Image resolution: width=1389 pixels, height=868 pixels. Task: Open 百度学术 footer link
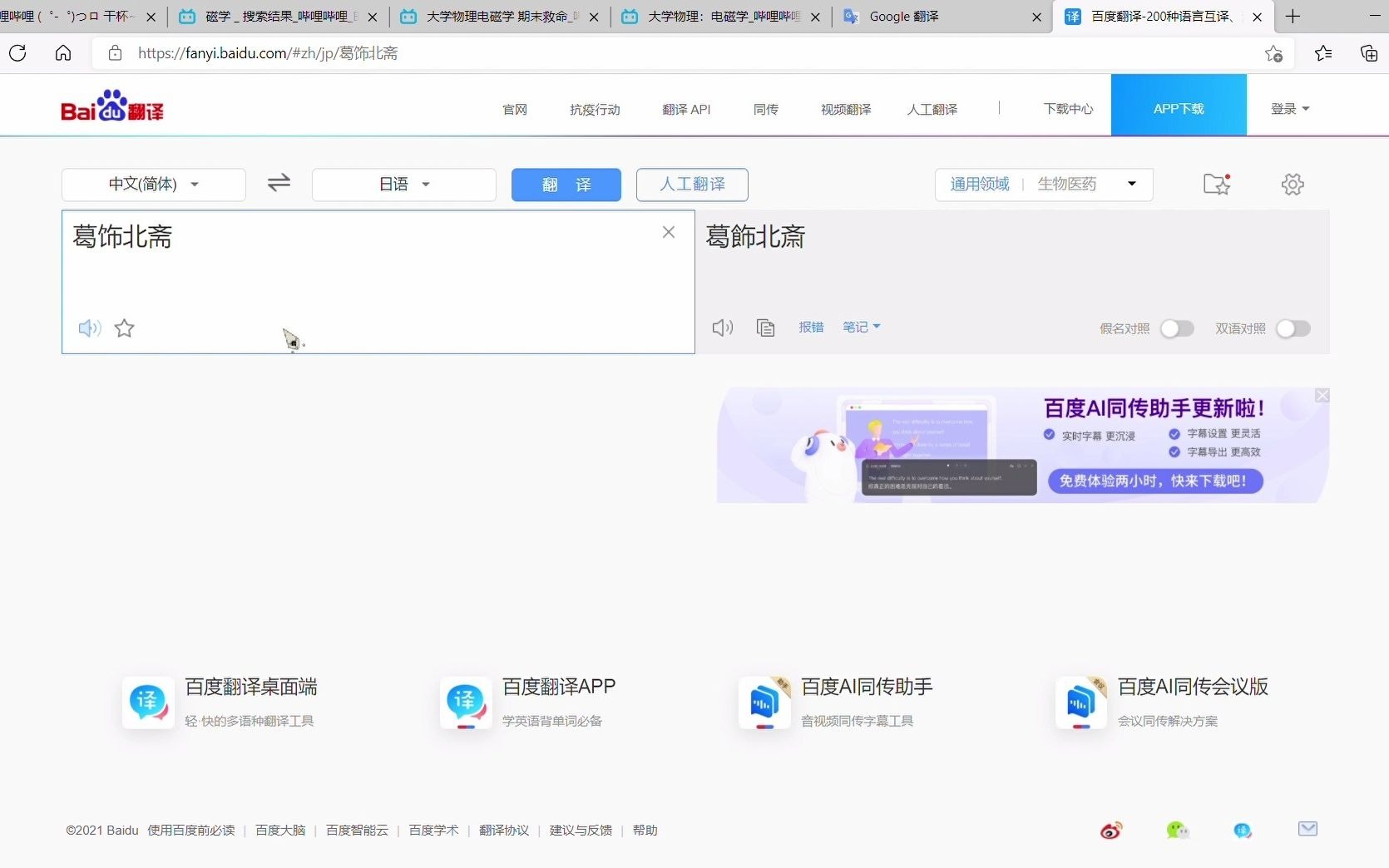click(433, 830)
